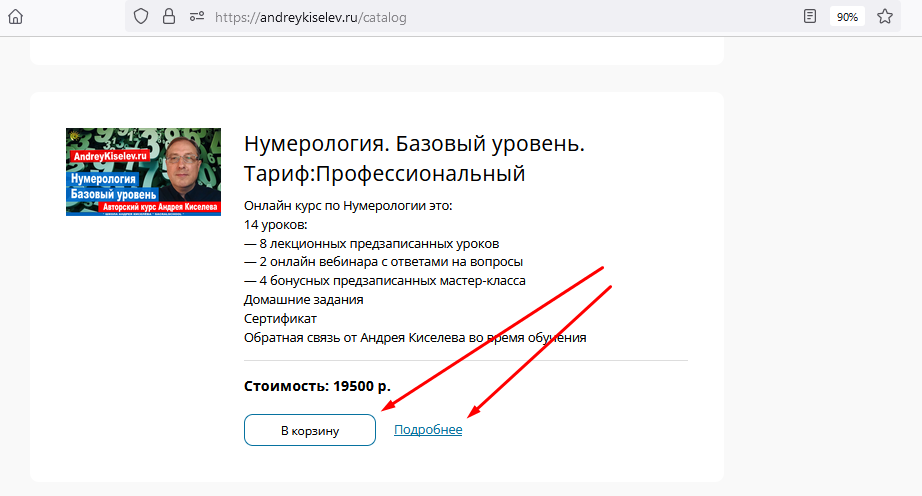This screenshot has height=496, width=922.
Task: Add course with 'В корзину' button
Action: coord(310,430)
